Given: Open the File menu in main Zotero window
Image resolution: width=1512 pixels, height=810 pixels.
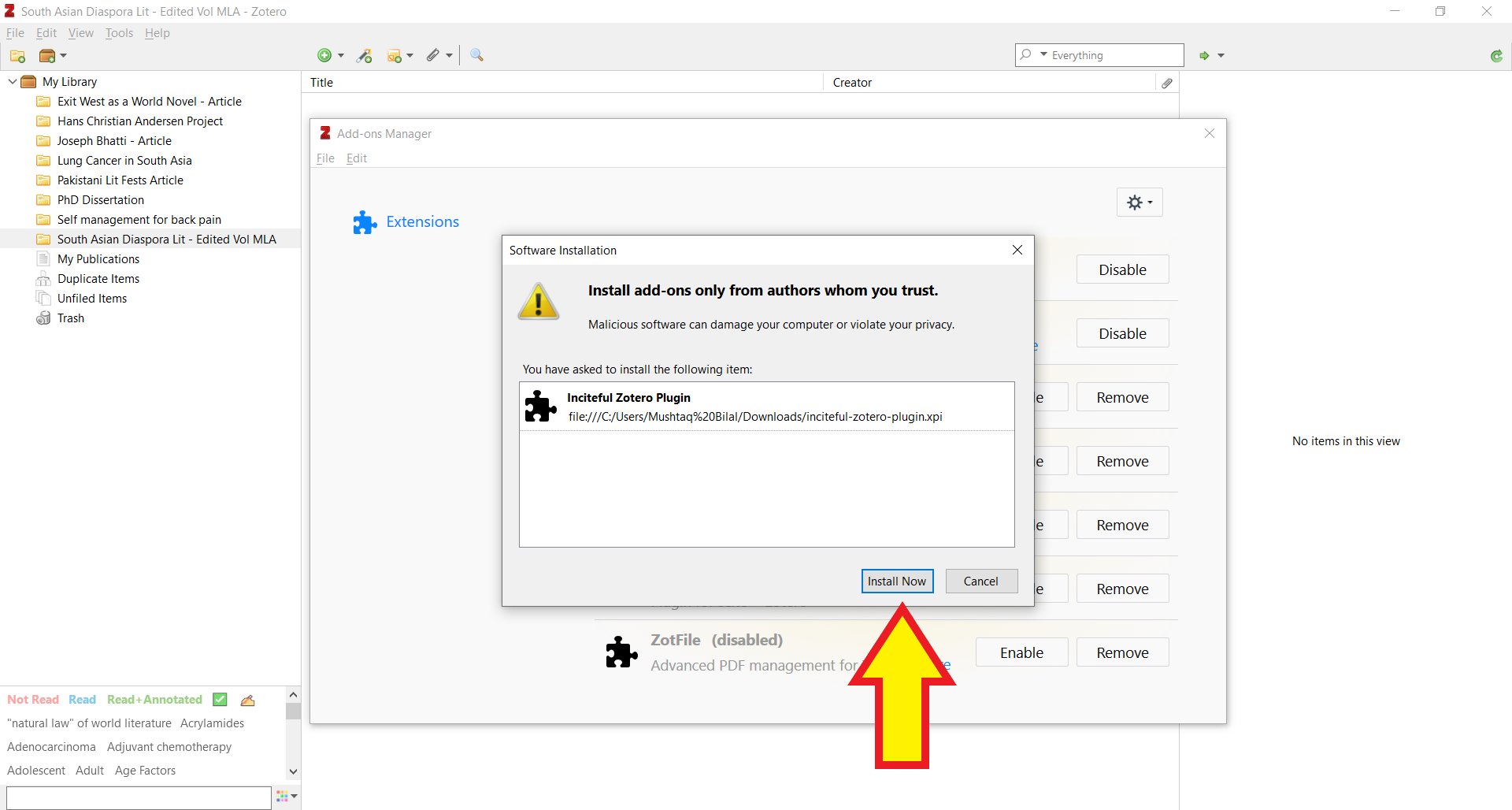Looking at the screenshot, I should pyautogui.click(x=15, y=33).
